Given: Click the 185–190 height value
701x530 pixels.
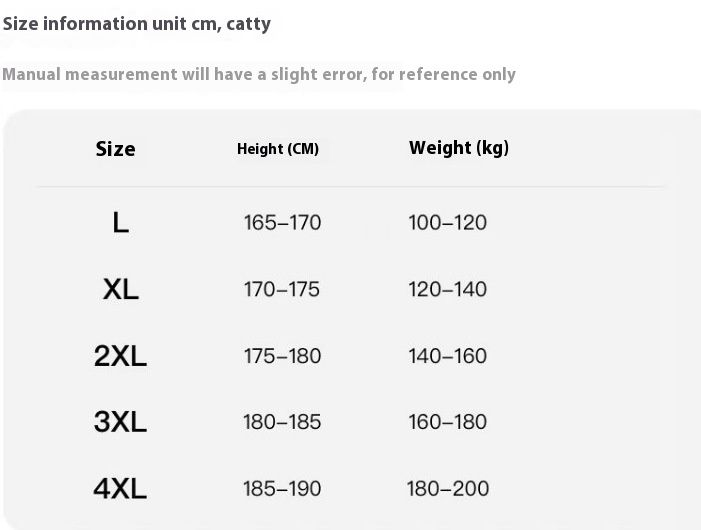Looking at the screenshot, I should pyautogui.click(x=282, y=489).
